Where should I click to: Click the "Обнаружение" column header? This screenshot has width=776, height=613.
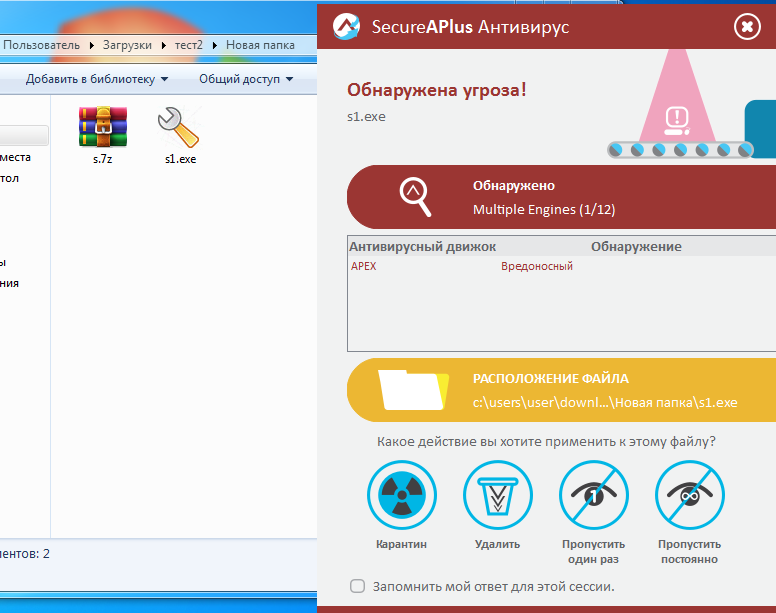pyautogui.click(x=636, y=246)
